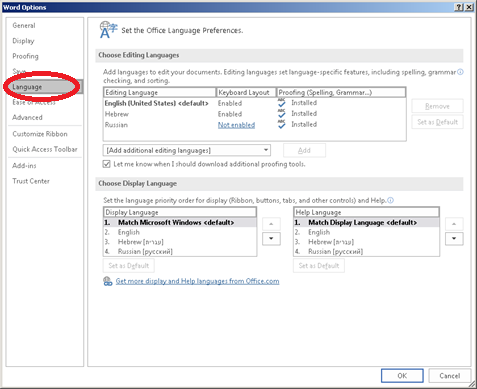
Task: Click the Display Language list header
Action: [x=180, y=212]
